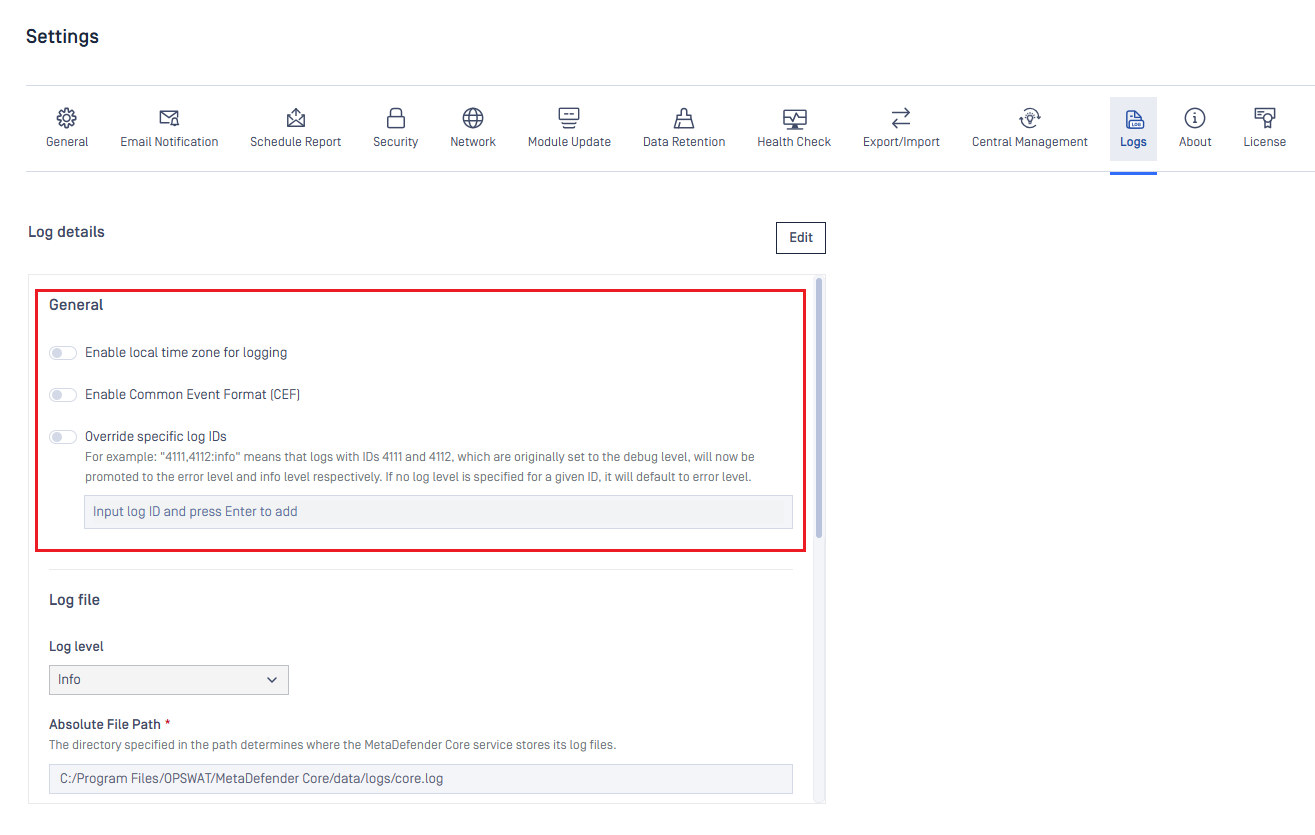Click the Schedule Report icon
This screenshot has height=835, width=1315.
pos(296,118)
